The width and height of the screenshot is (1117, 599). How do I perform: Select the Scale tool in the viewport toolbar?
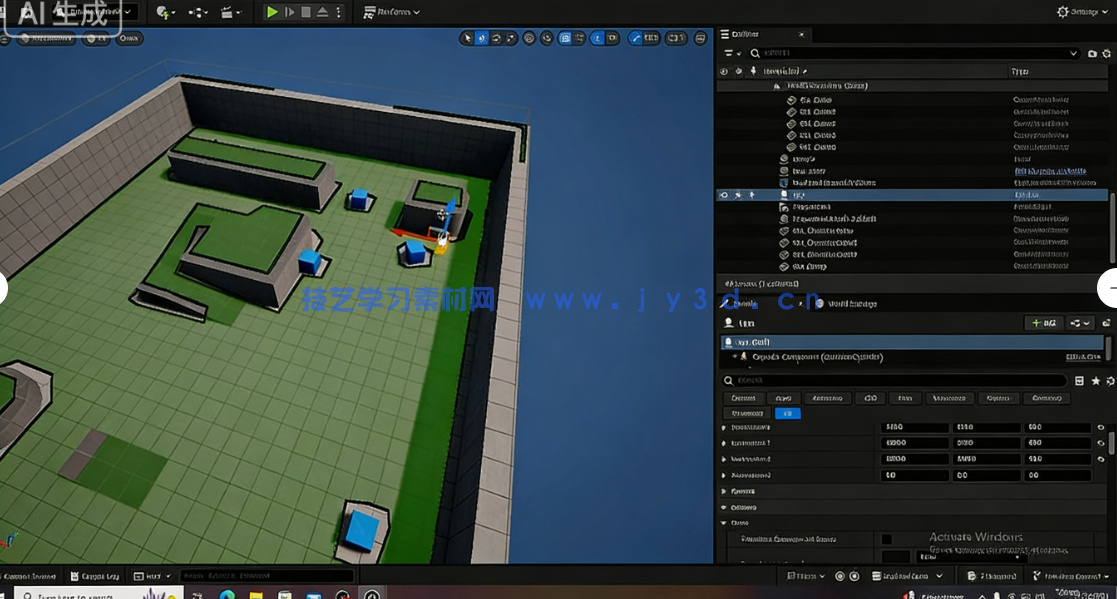(510, 38)
